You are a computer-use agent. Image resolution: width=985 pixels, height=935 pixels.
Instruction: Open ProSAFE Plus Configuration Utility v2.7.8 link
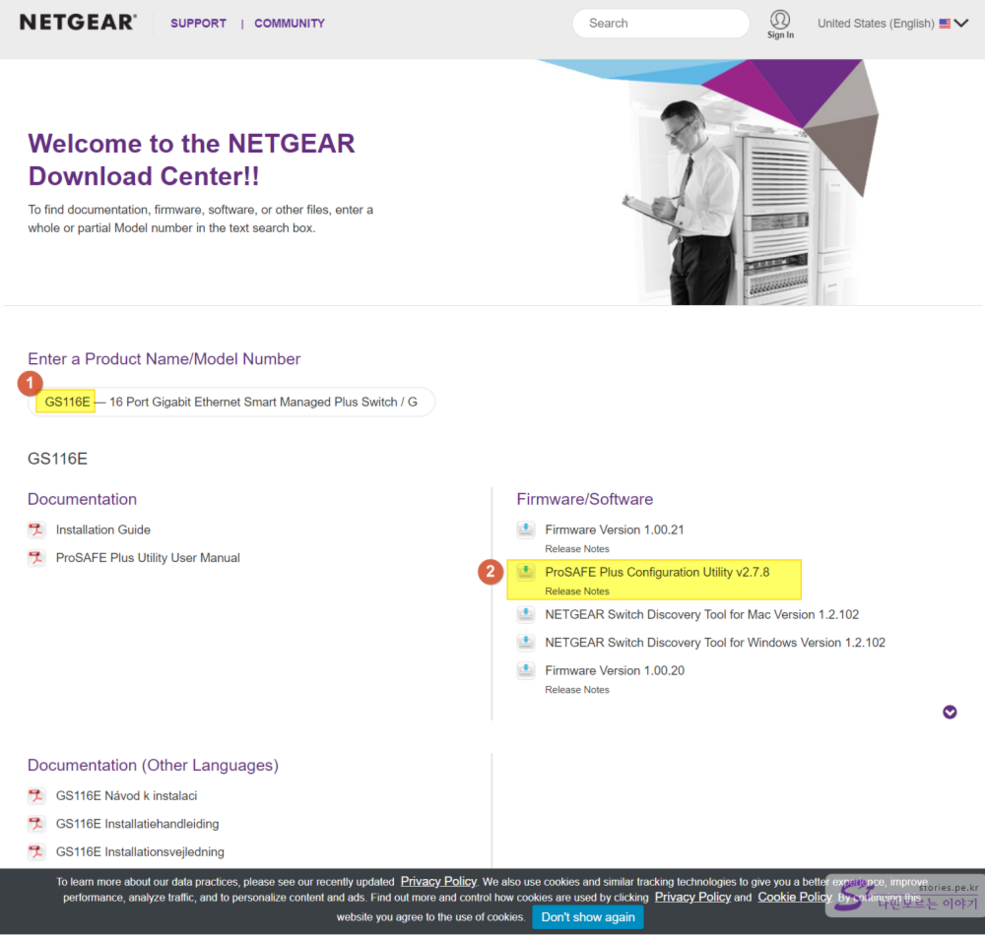click(656, 572)
